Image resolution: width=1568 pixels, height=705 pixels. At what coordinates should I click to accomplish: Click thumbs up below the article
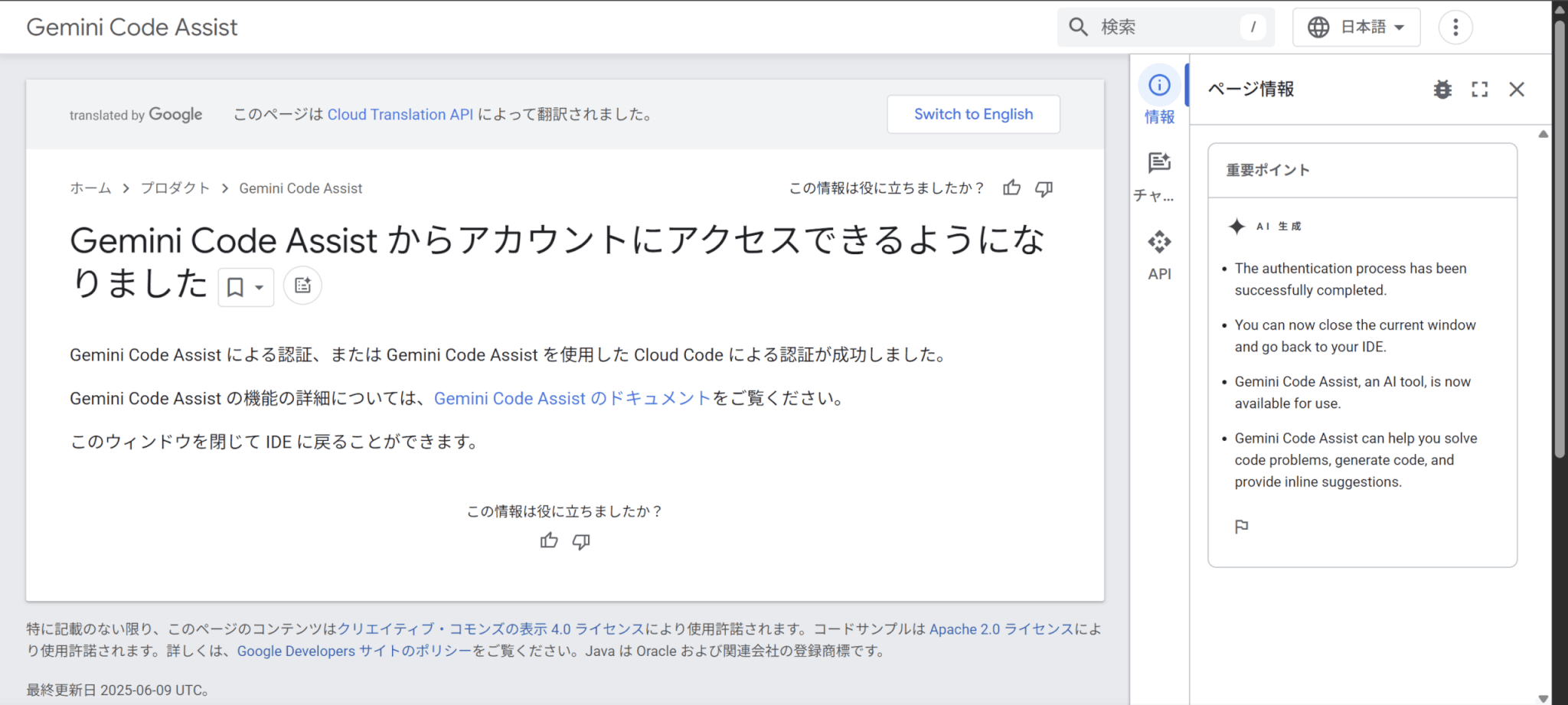click(549, 541)
